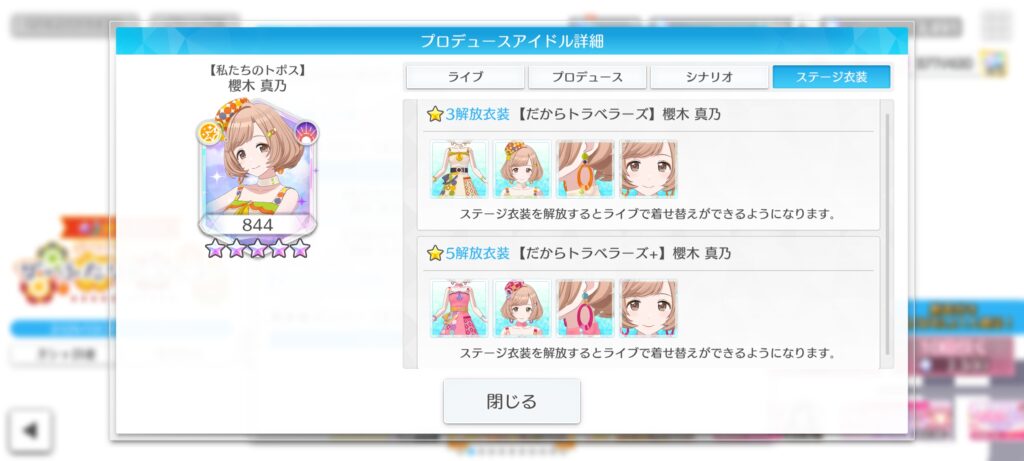Click the sun attribute icon on idol card
1024x461 pixels.
pyautogui.click(x=209, y=133)
